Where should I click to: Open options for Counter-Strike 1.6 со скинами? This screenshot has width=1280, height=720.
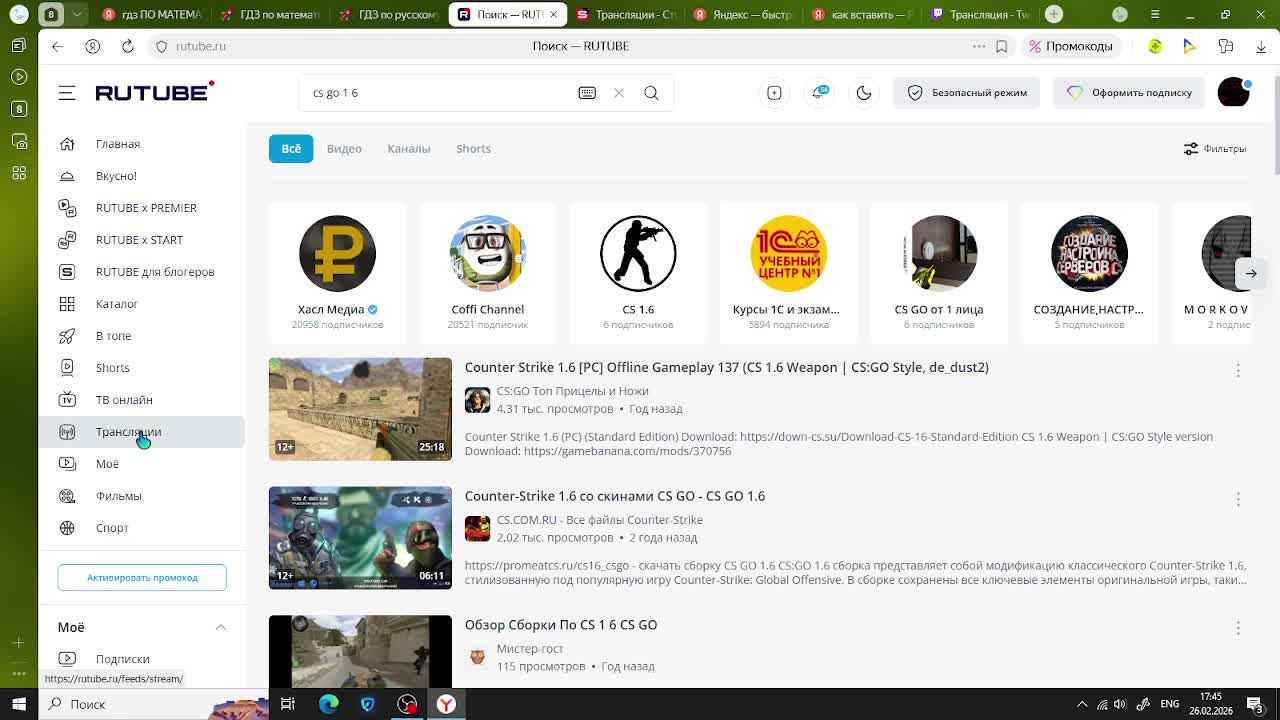point(1238,499)
